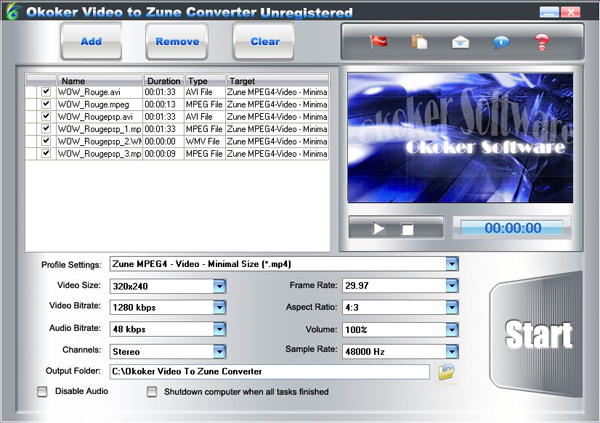Click the Type column header
This screenshot has height=423, width=600.
tap(205, 81)
